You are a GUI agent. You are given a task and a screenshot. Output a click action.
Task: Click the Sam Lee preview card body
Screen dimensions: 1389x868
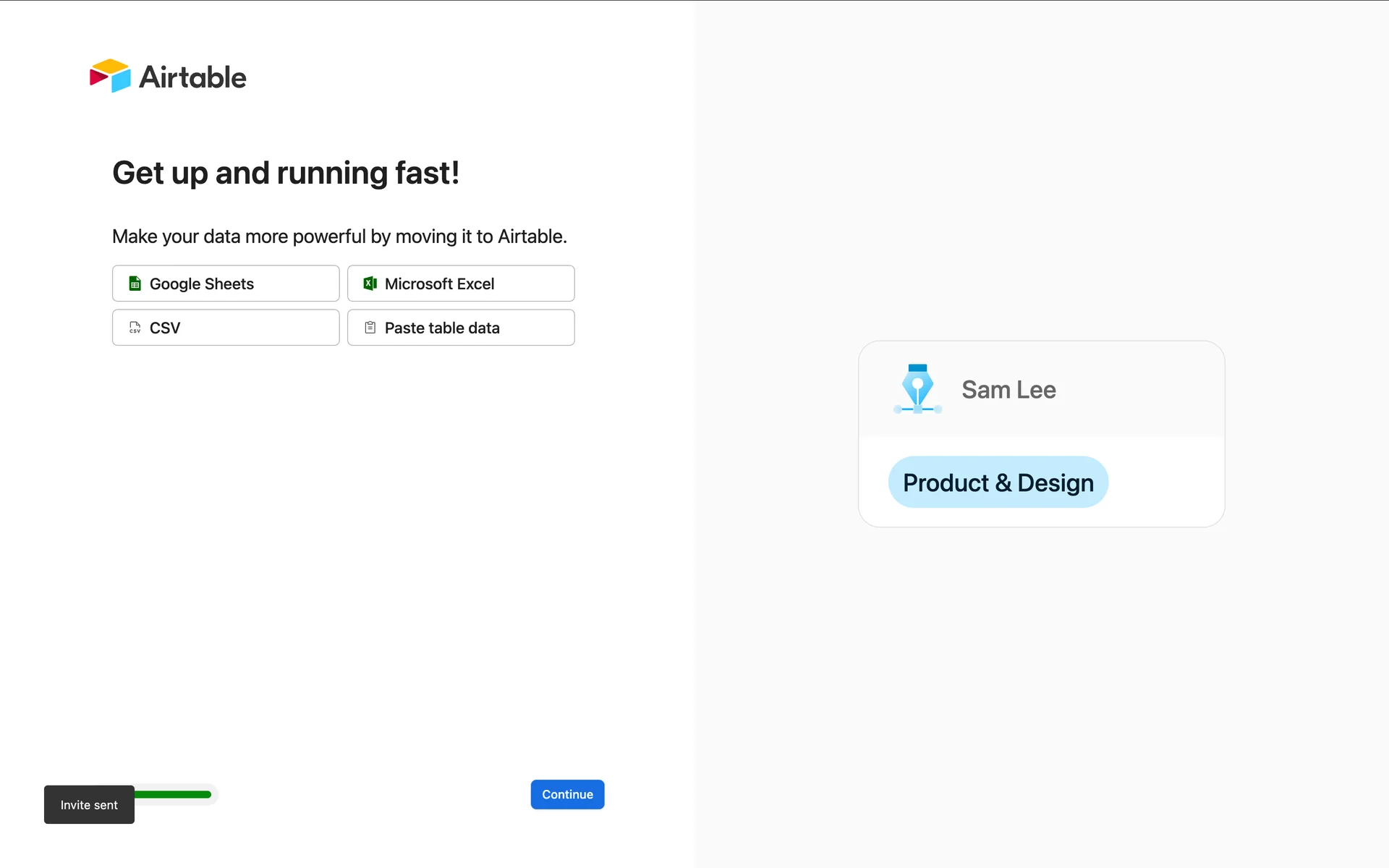(1165, 482)
